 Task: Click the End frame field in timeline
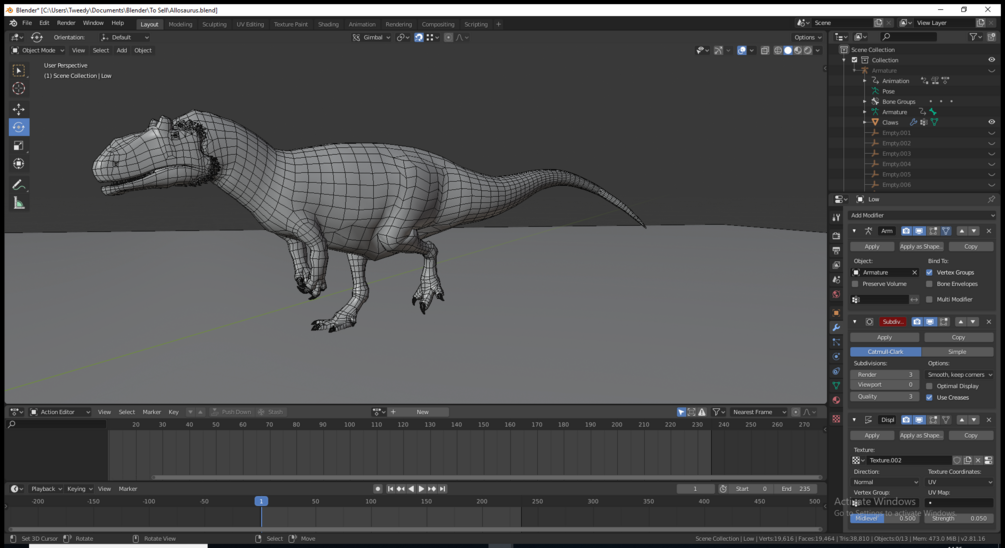pyautogui.click(x=796, y=489)
